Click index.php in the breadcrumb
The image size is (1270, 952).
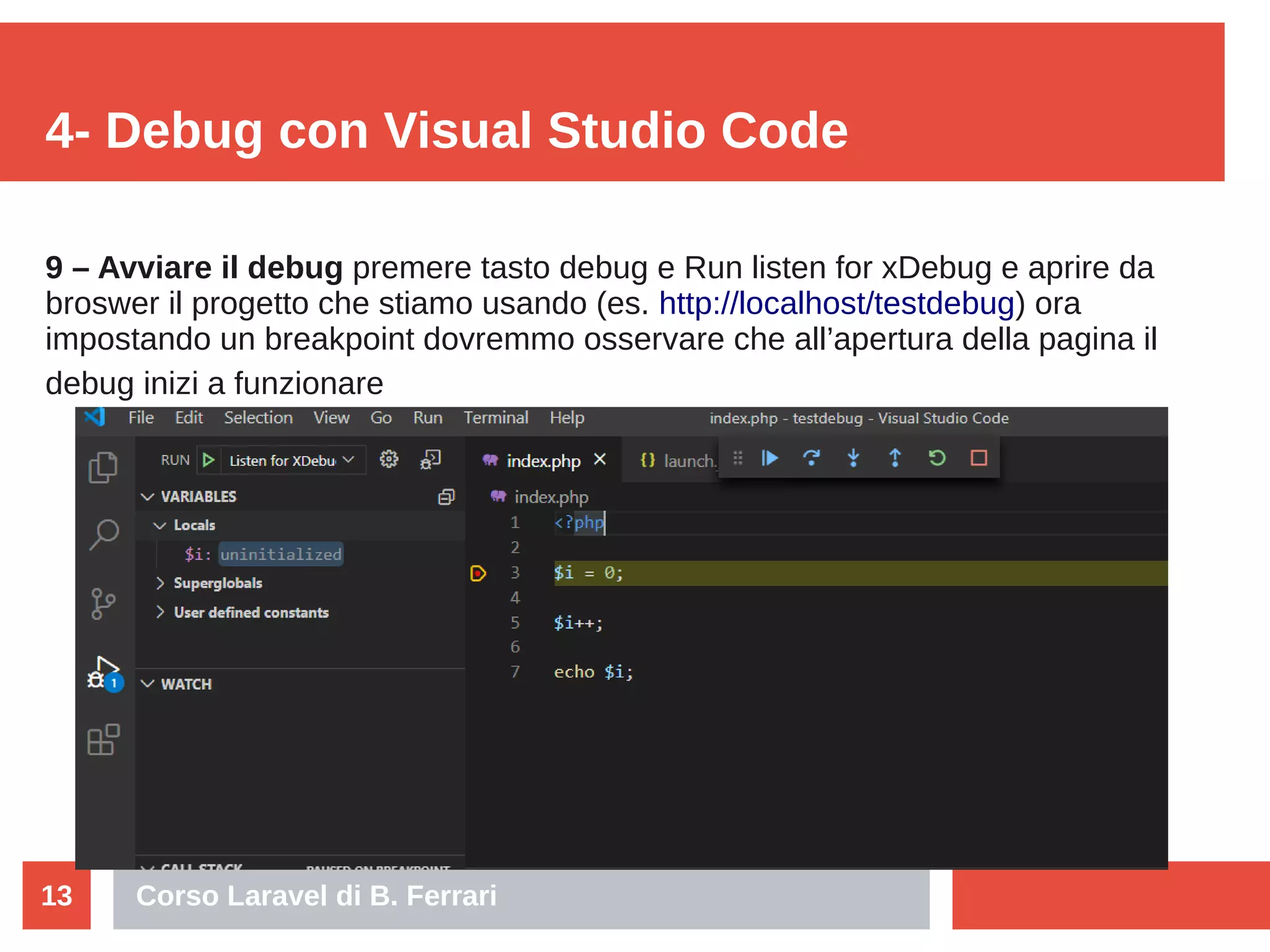click(x=551, y=496)
